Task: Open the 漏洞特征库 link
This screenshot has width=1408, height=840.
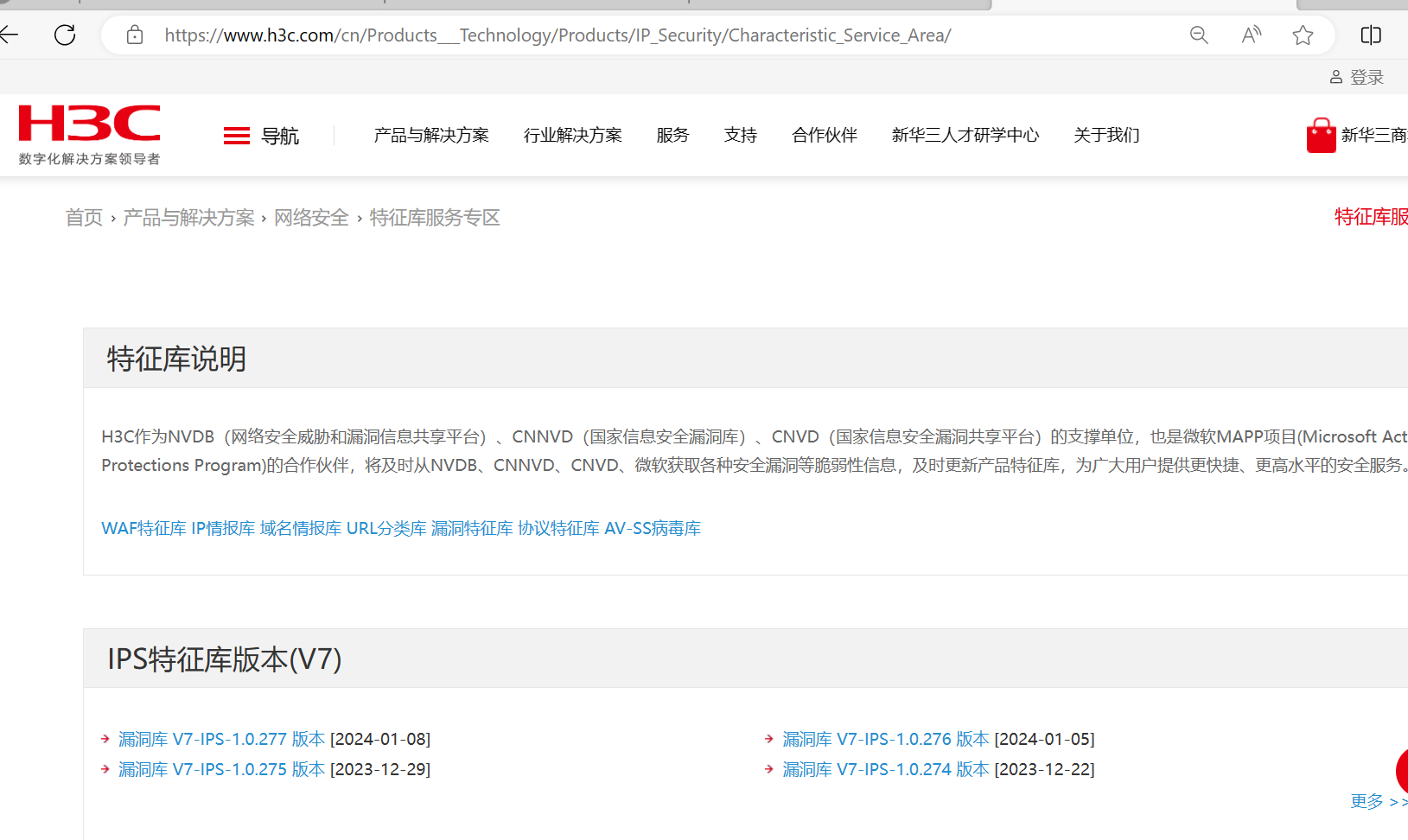Action: [x=472, y=528]
